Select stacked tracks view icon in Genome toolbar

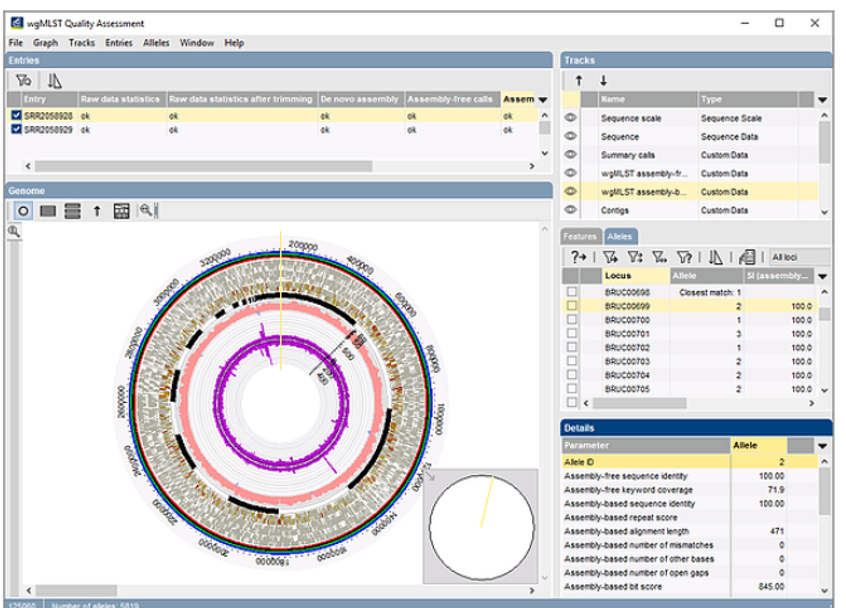(72, 211)
